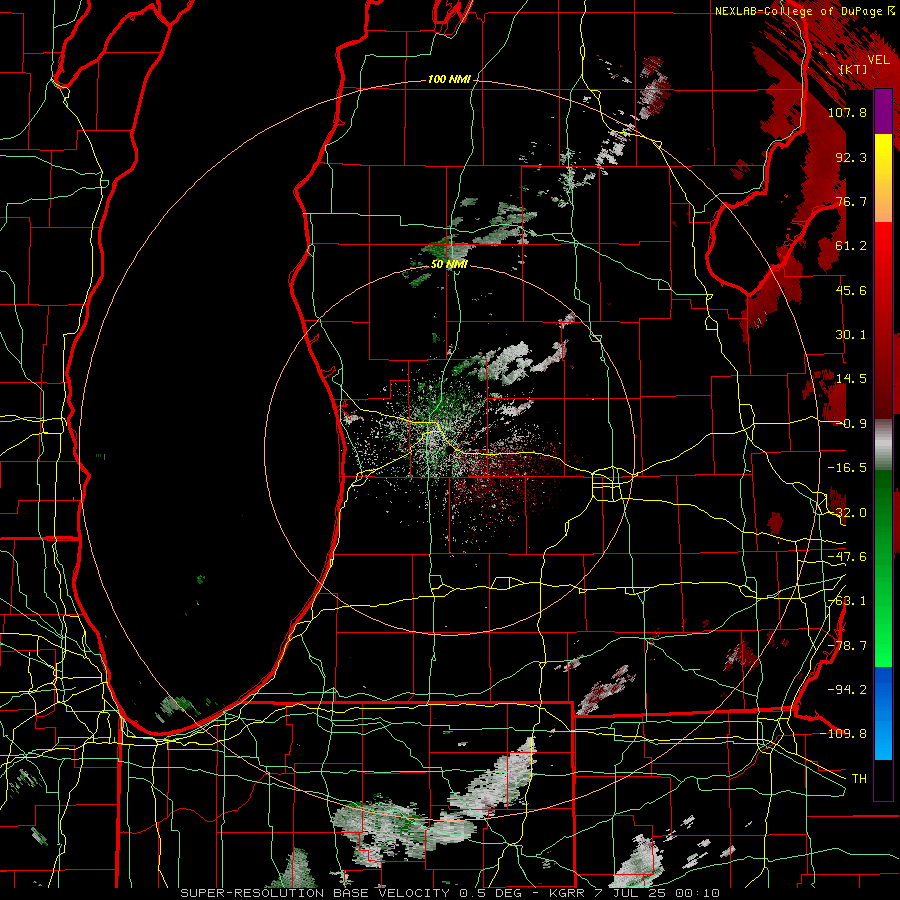The width and height of the screenshot is (900, 900).
Task: Click the 30.1 value on velocity scale
Action: [x=851, y=335]
